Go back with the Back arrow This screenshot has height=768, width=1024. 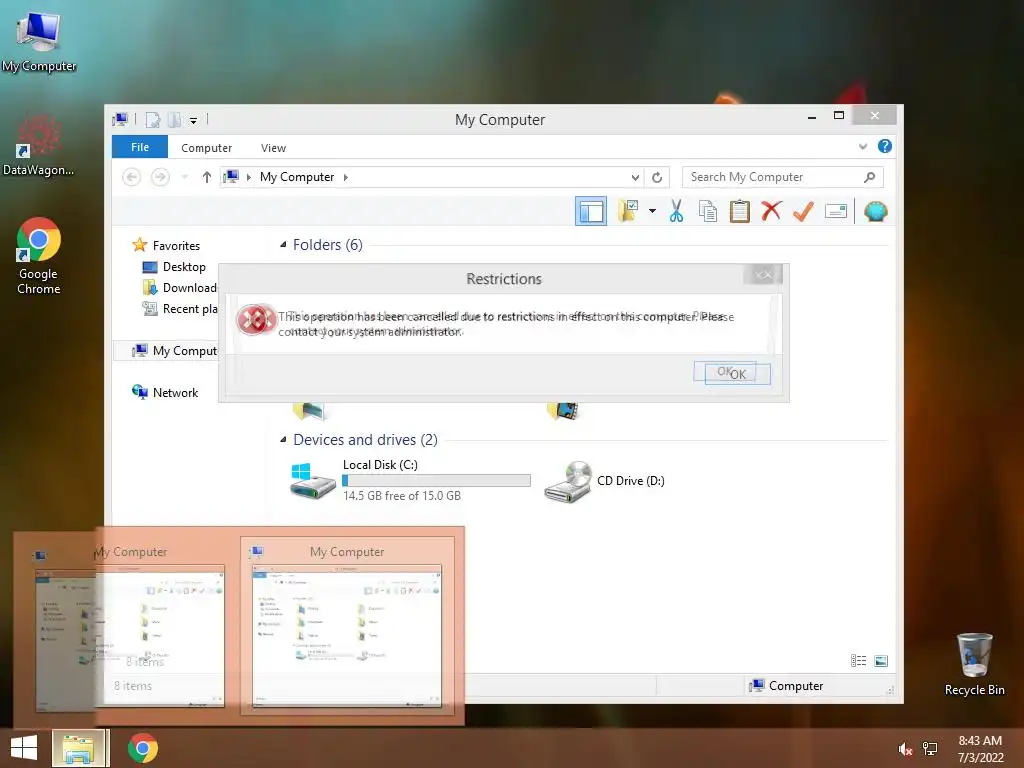point(131,177)
